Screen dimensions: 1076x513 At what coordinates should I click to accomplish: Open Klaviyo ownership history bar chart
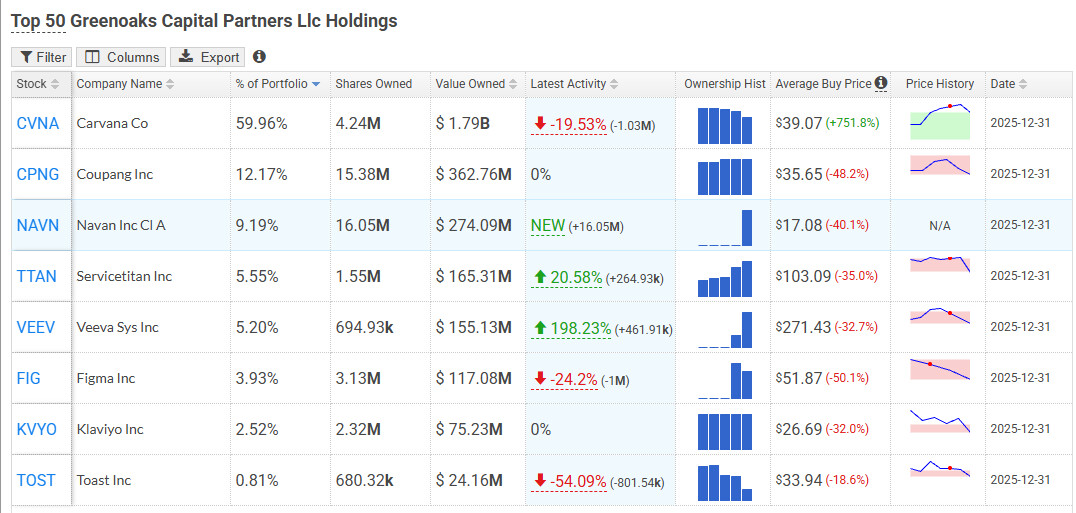tap(725, 431)
